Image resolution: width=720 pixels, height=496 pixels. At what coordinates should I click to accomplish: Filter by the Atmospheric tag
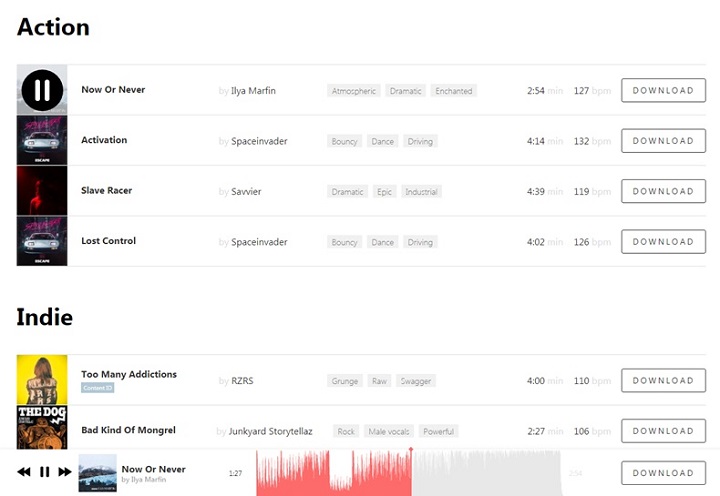[354, 91]
